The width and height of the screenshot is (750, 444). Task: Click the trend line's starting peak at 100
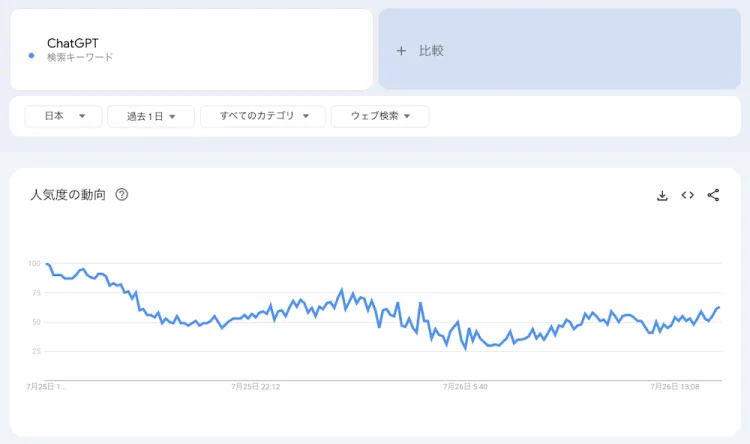[47, 264]
